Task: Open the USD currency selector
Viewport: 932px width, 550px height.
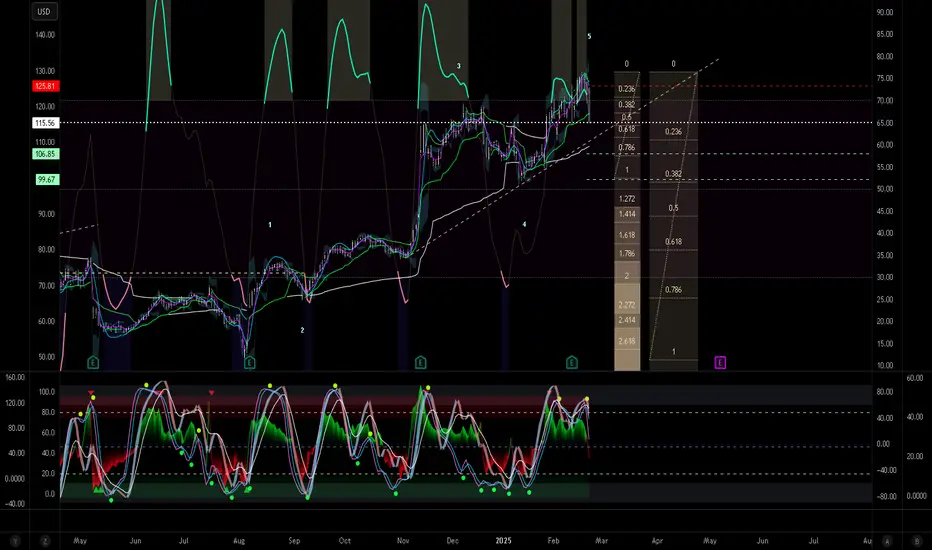Action: click(43, 11)
